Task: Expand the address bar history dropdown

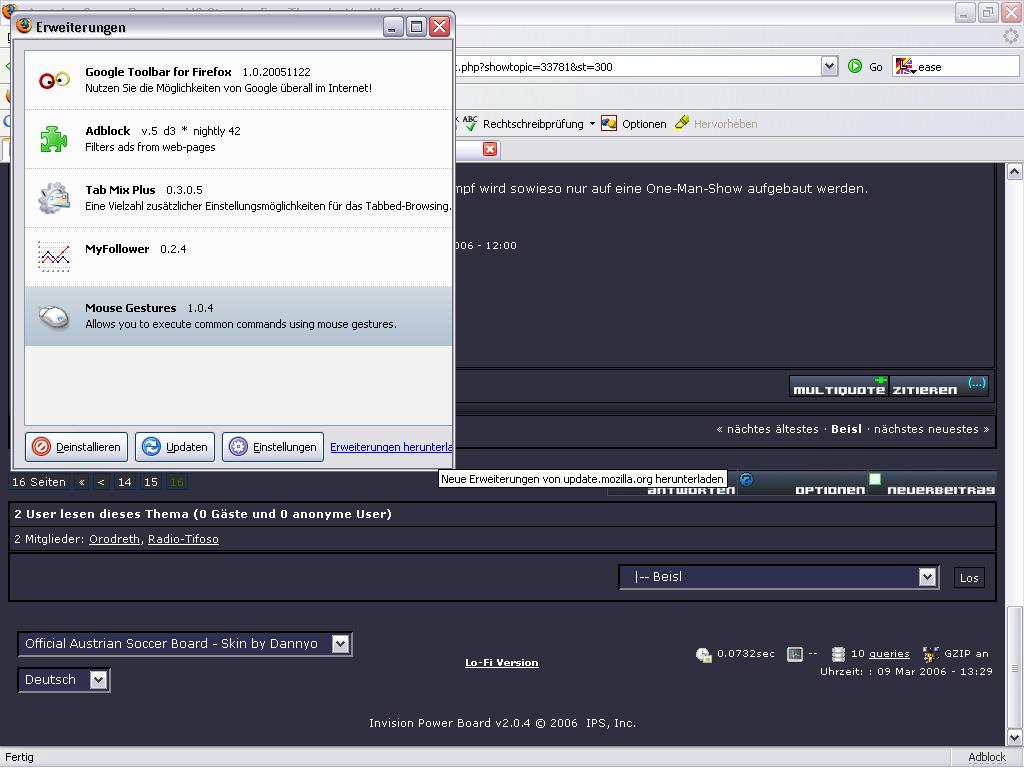Action: pyautogui.click(x=829, y=66)
